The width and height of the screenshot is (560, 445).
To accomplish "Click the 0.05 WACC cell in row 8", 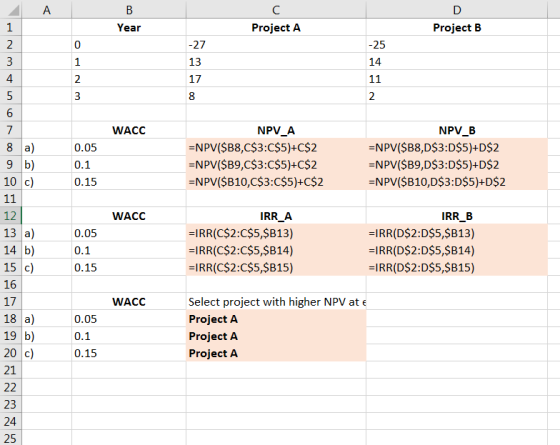I will (x=129, y=148).
